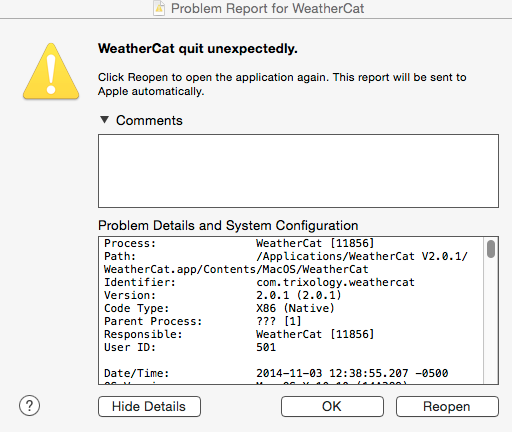Click '/Applications/WeatherCat V2.0.1/' path value
Image resolution: width=512 pixels, height=432 pixels.
(x=362, y=256)
